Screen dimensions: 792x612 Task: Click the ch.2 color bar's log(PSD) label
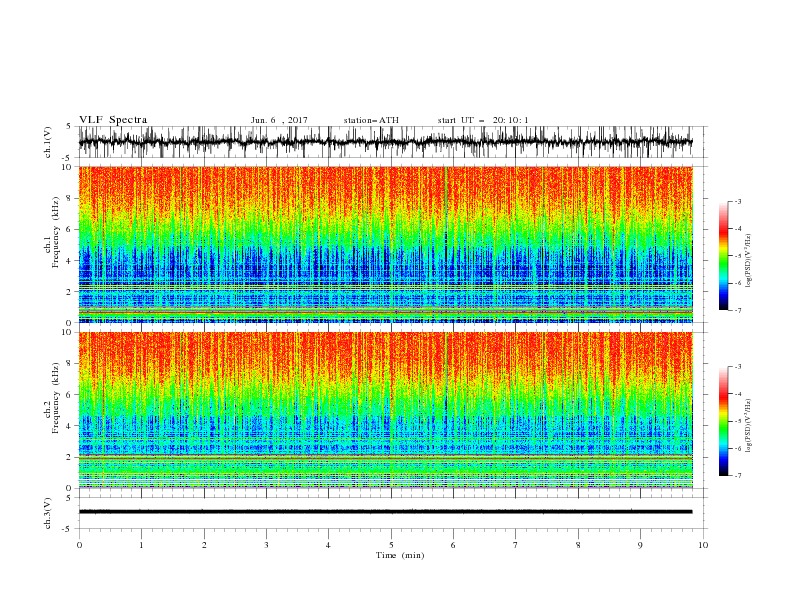coord(748,425)
